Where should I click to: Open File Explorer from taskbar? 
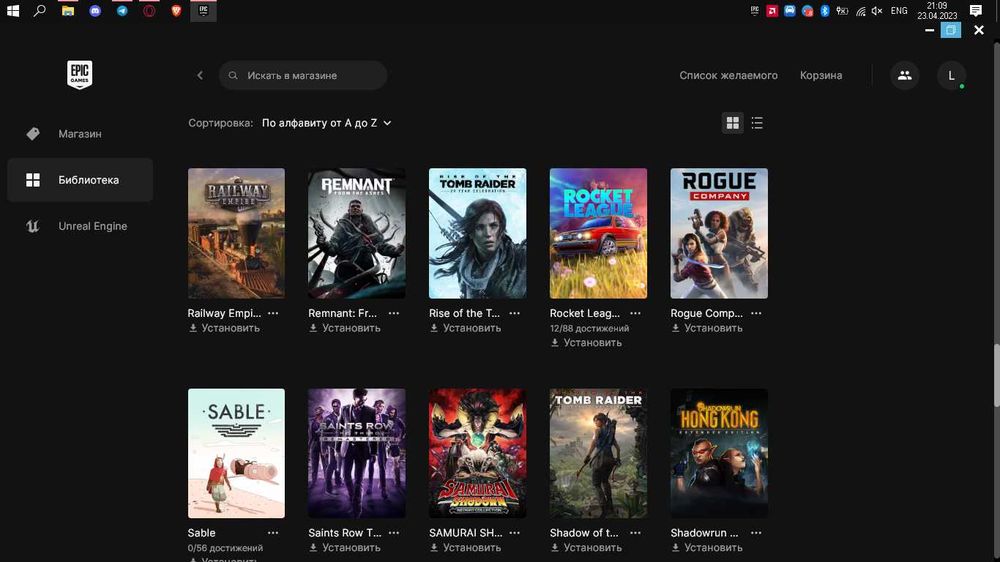coord(68,10)
